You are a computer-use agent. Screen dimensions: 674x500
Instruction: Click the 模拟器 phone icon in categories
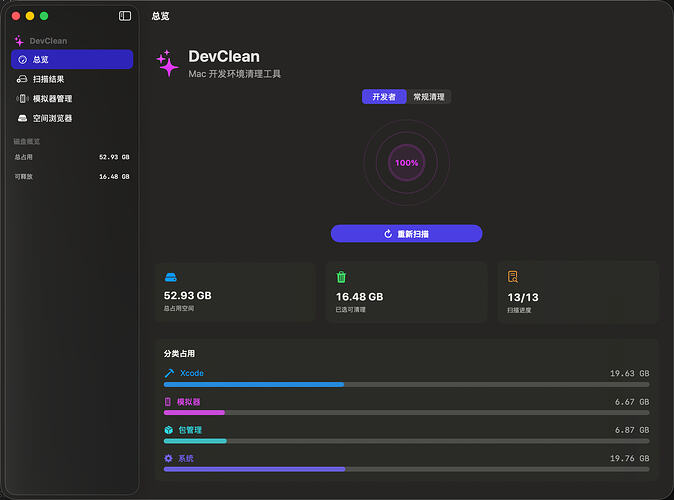(168, 402)
